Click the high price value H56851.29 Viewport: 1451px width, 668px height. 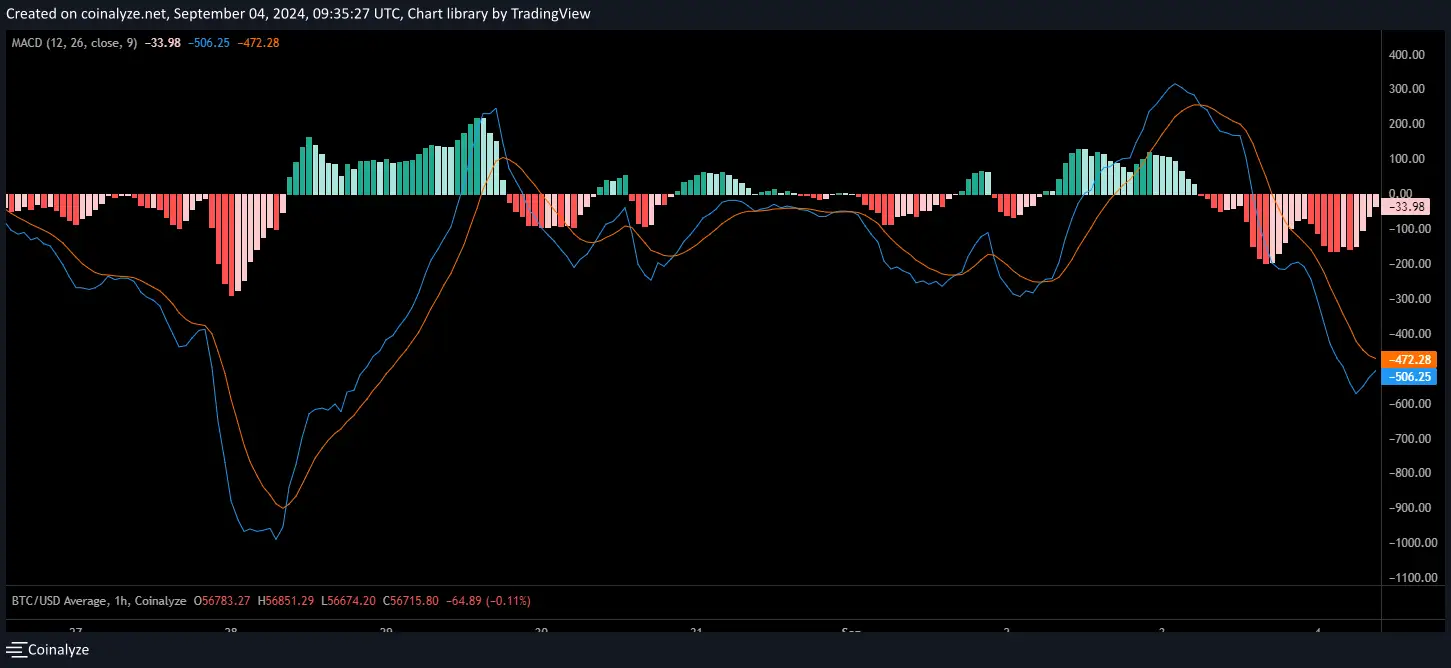tap(288, 601)
